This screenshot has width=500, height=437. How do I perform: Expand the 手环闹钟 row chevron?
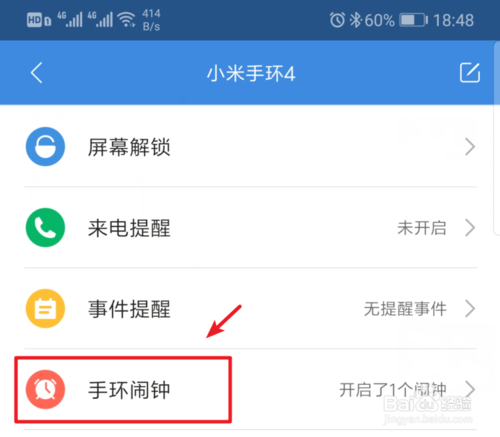[470, 389]
